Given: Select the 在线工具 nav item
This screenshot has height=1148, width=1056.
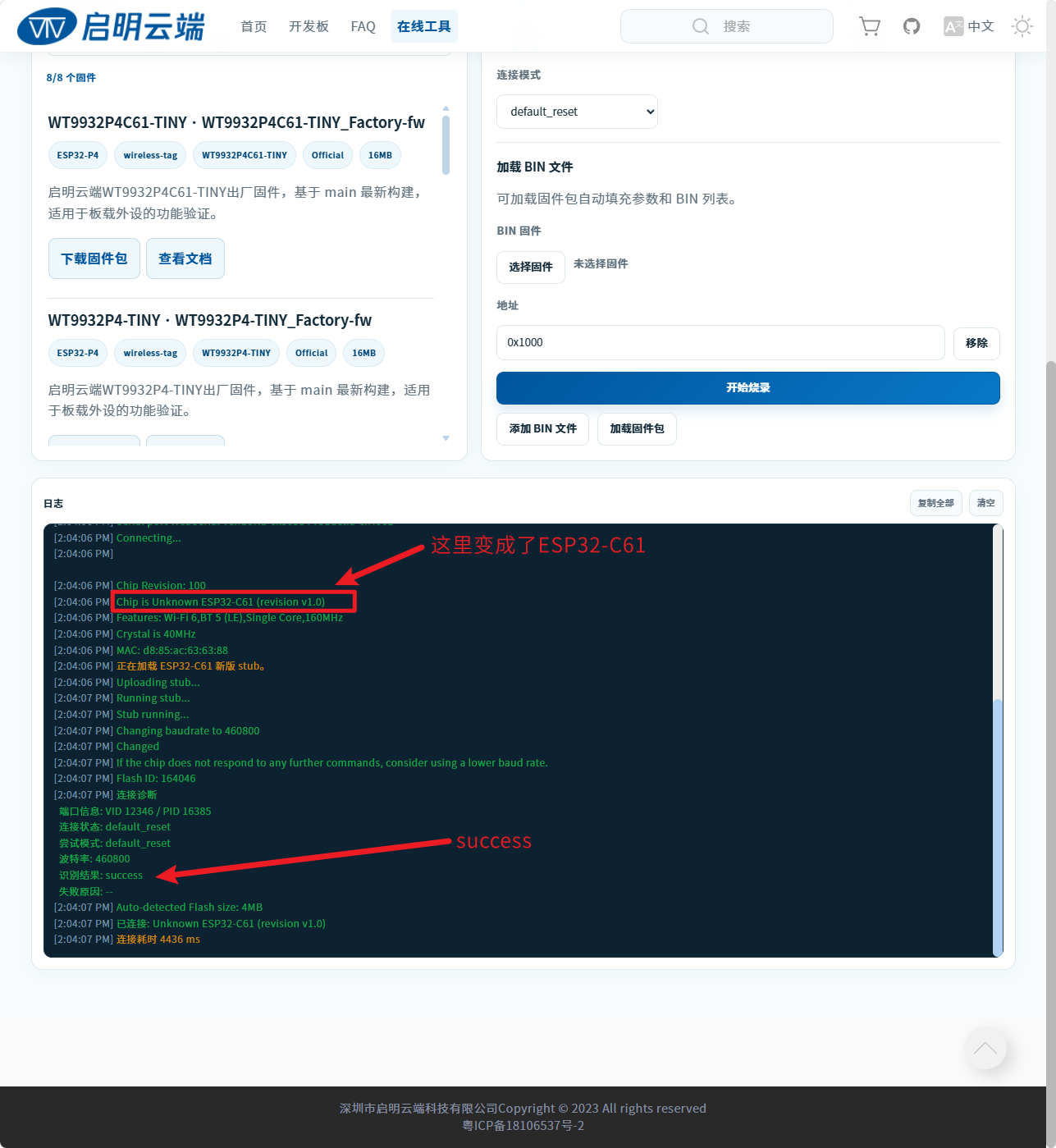Looking at the screenshot, I should (x=424, y=26).
